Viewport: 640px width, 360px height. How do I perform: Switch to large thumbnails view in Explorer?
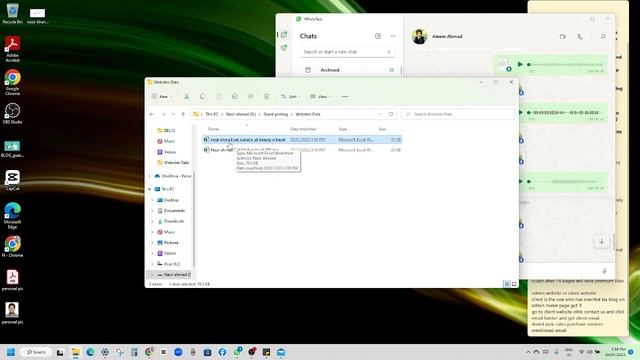(x=514, y=284)
